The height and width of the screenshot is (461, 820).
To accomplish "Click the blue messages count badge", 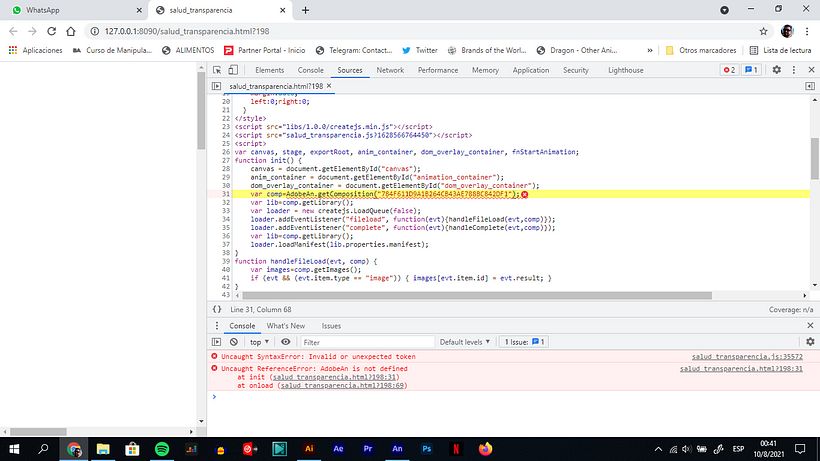I will [751, 70].
